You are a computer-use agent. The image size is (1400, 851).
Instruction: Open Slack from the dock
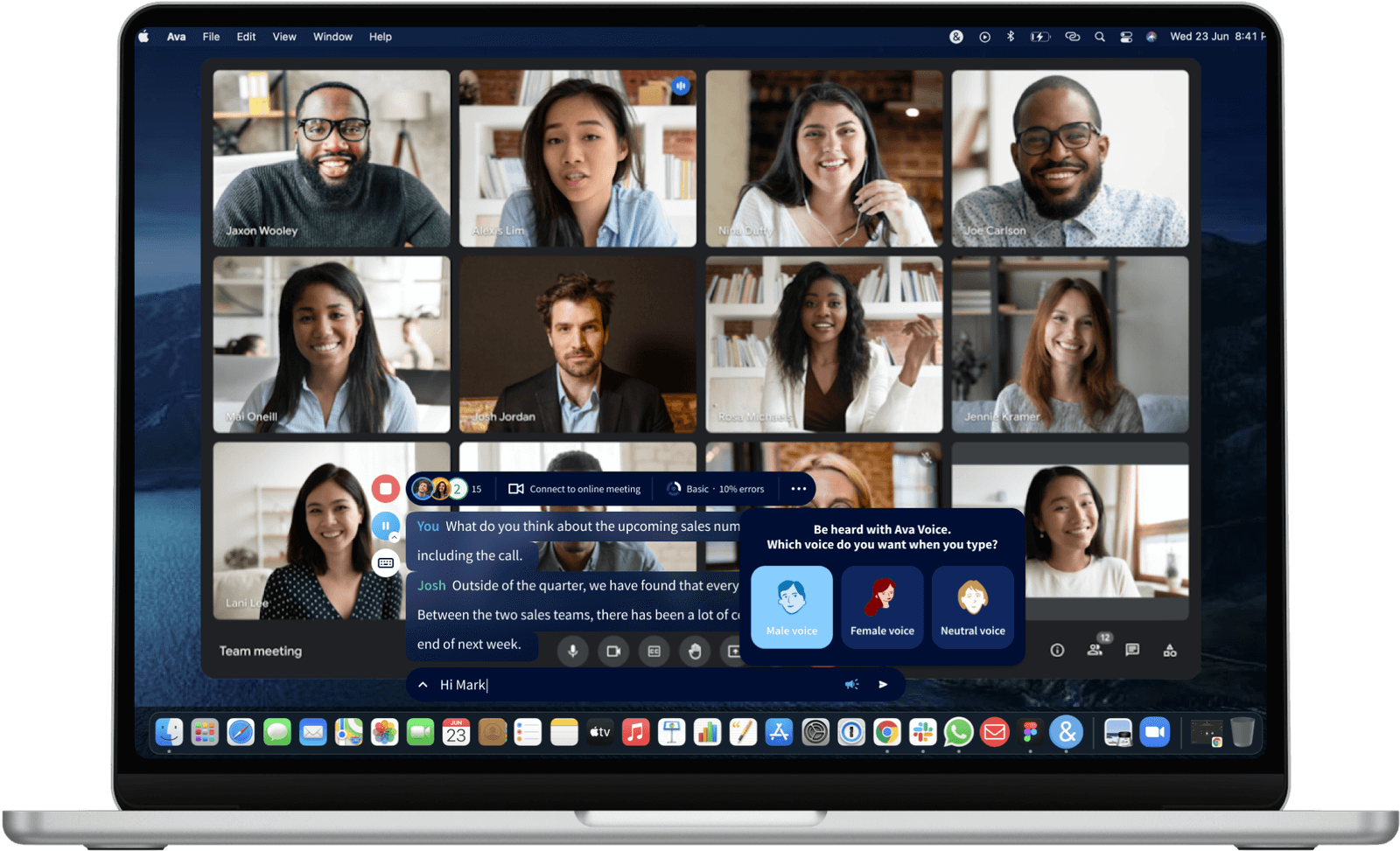[x=922, y=732]
